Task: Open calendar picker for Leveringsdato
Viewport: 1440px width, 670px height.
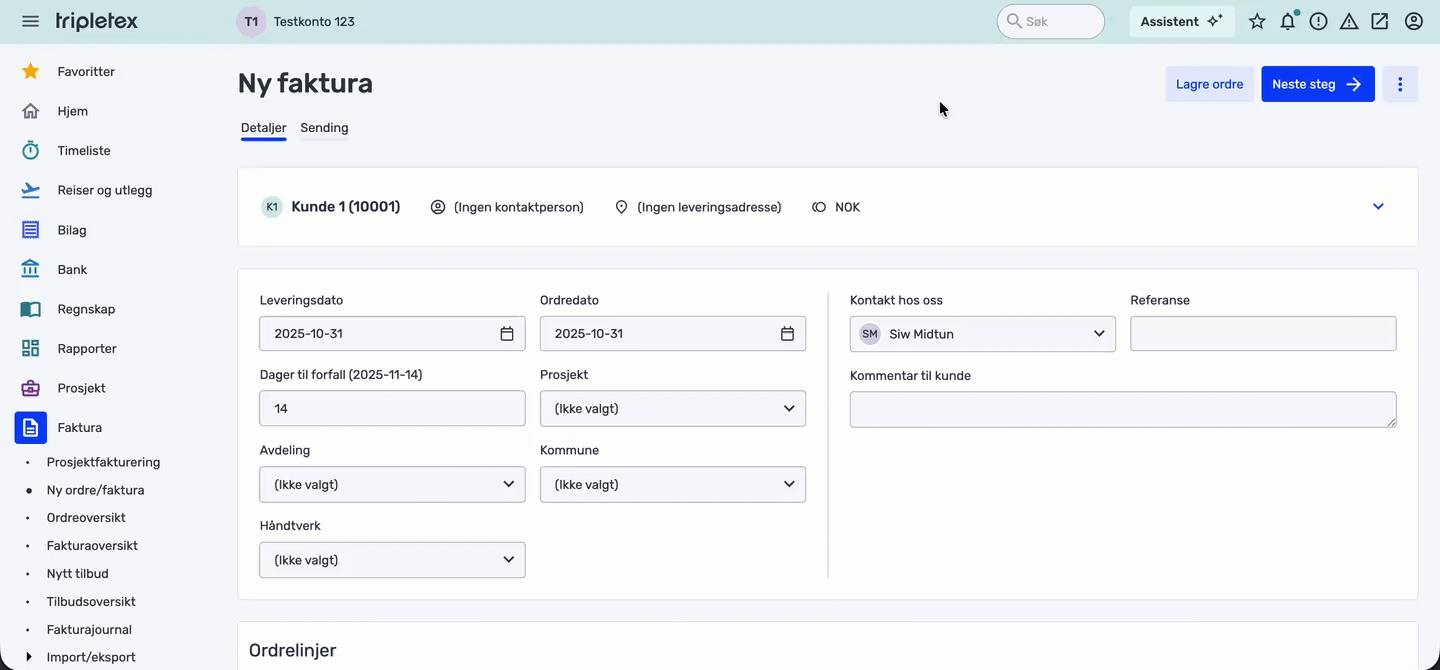Action: pyautogui.click(x=507, y=334)
